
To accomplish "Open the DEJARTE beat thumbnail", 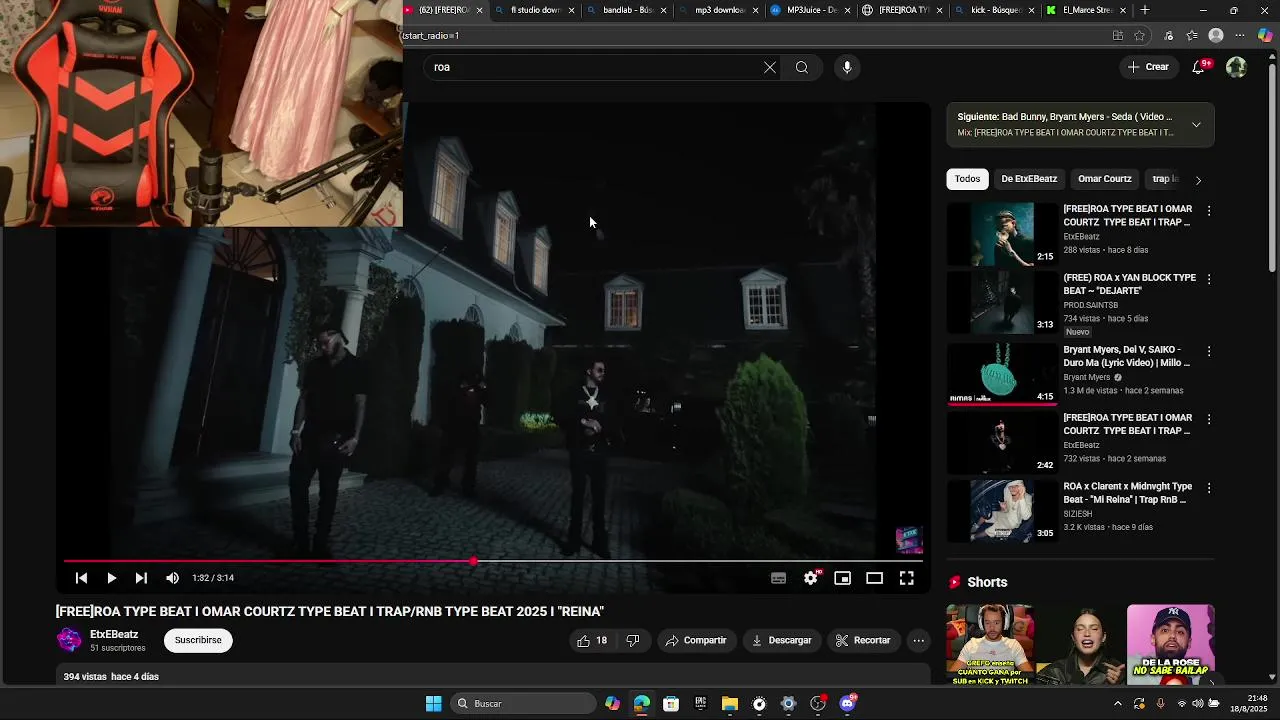I will tap(1001, 302).
